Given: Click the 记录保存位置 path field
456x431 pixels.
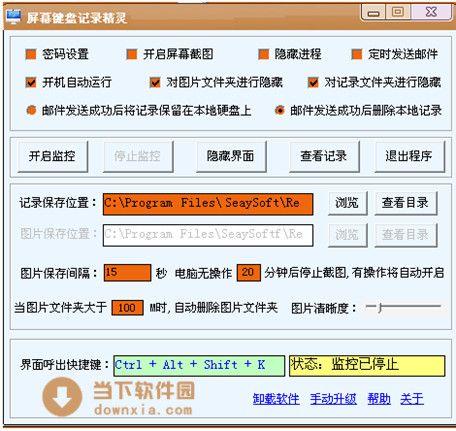Looking at the screenshot, I should 208,204.
